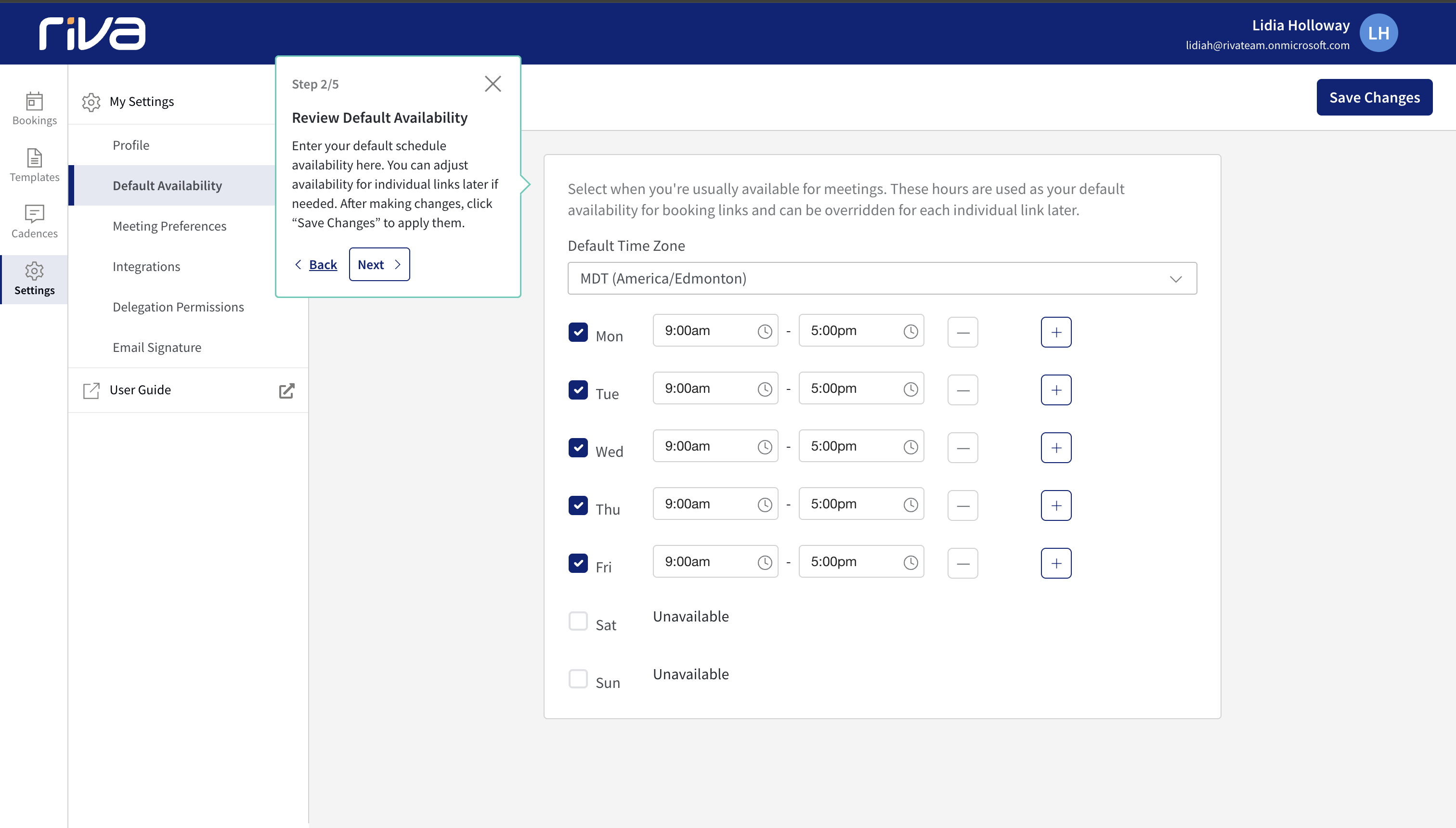
Task: Open Email Signature settings
Action: pos(157,347)
